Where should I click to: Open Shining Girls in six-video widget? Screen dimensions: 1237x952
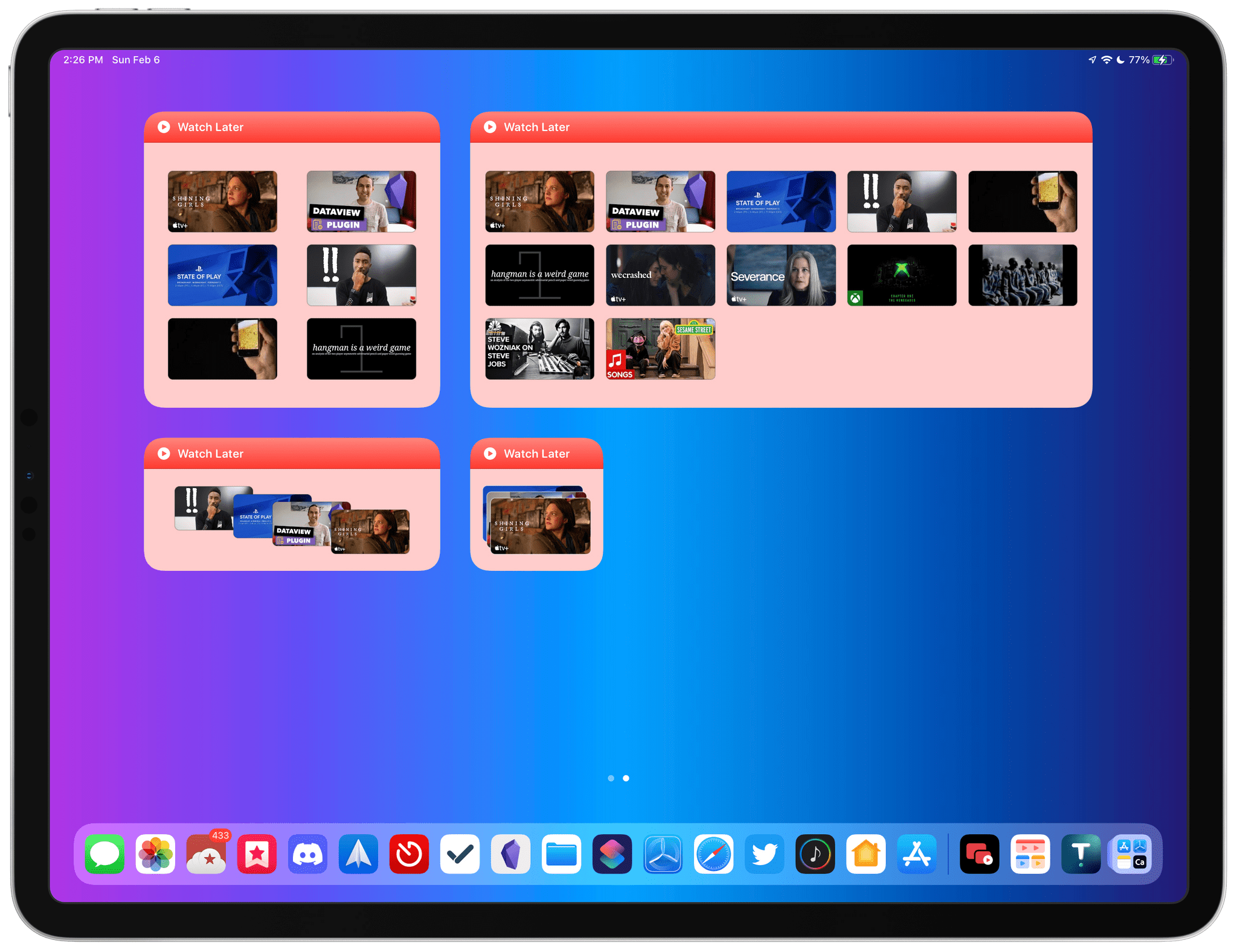pos(222,201)
